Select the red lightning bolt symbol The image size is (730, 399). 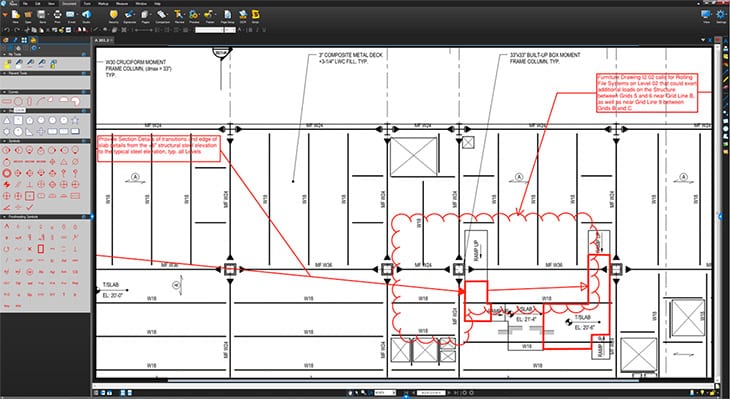pos(7,184)
